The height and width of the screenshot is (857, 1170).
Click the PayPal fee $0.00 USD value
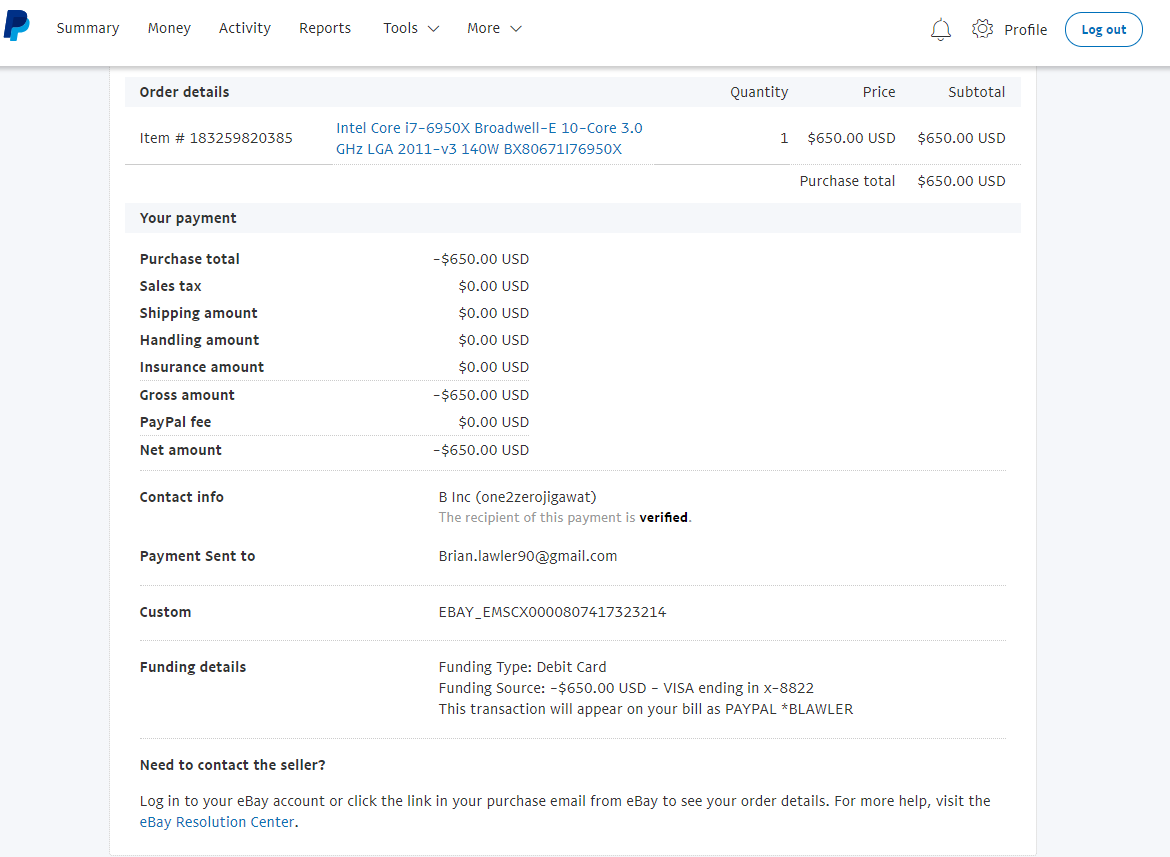pos(493,422)
